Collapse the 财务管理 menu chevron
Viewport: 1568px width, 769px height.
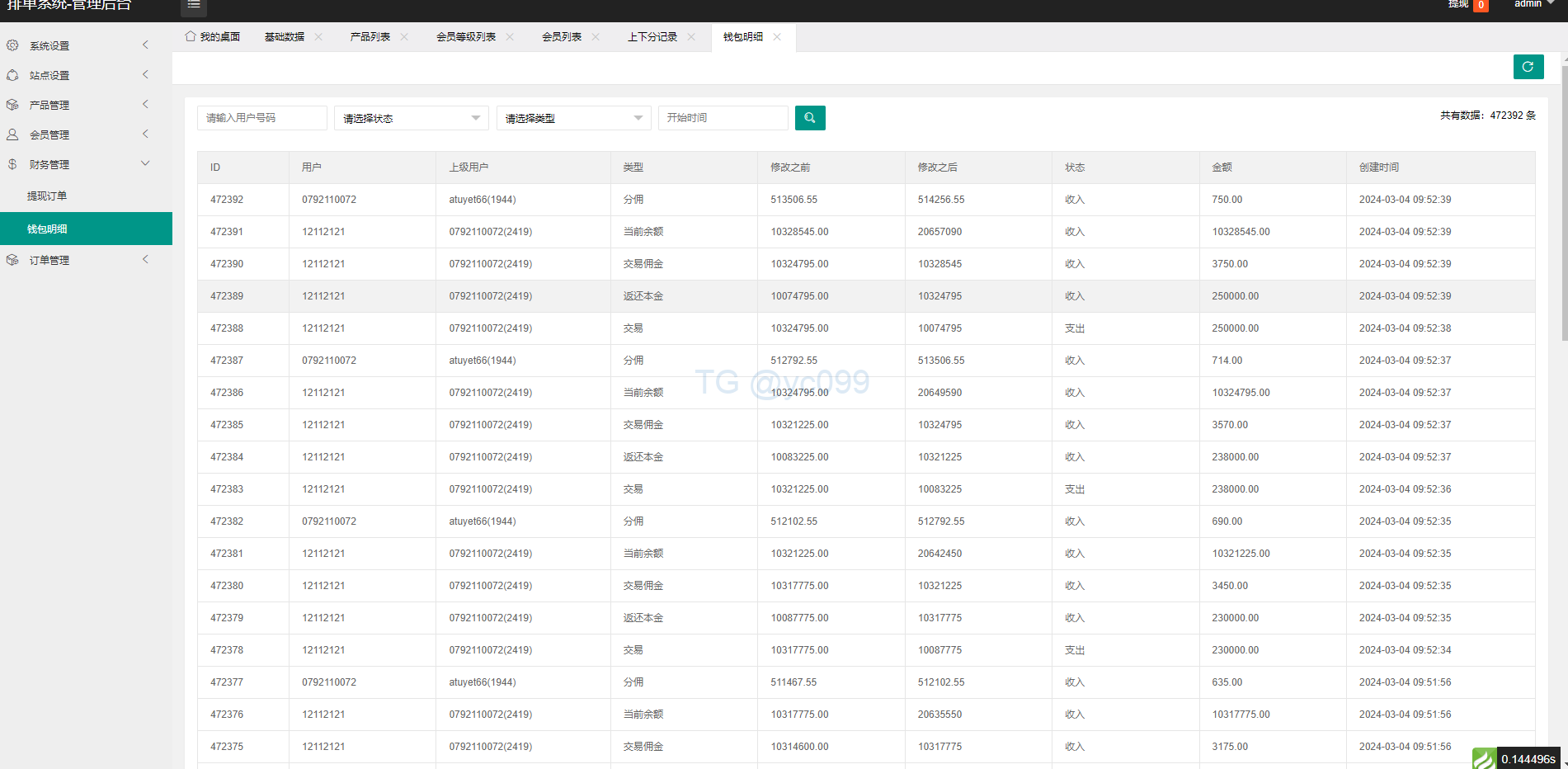(x=145, y=163)
